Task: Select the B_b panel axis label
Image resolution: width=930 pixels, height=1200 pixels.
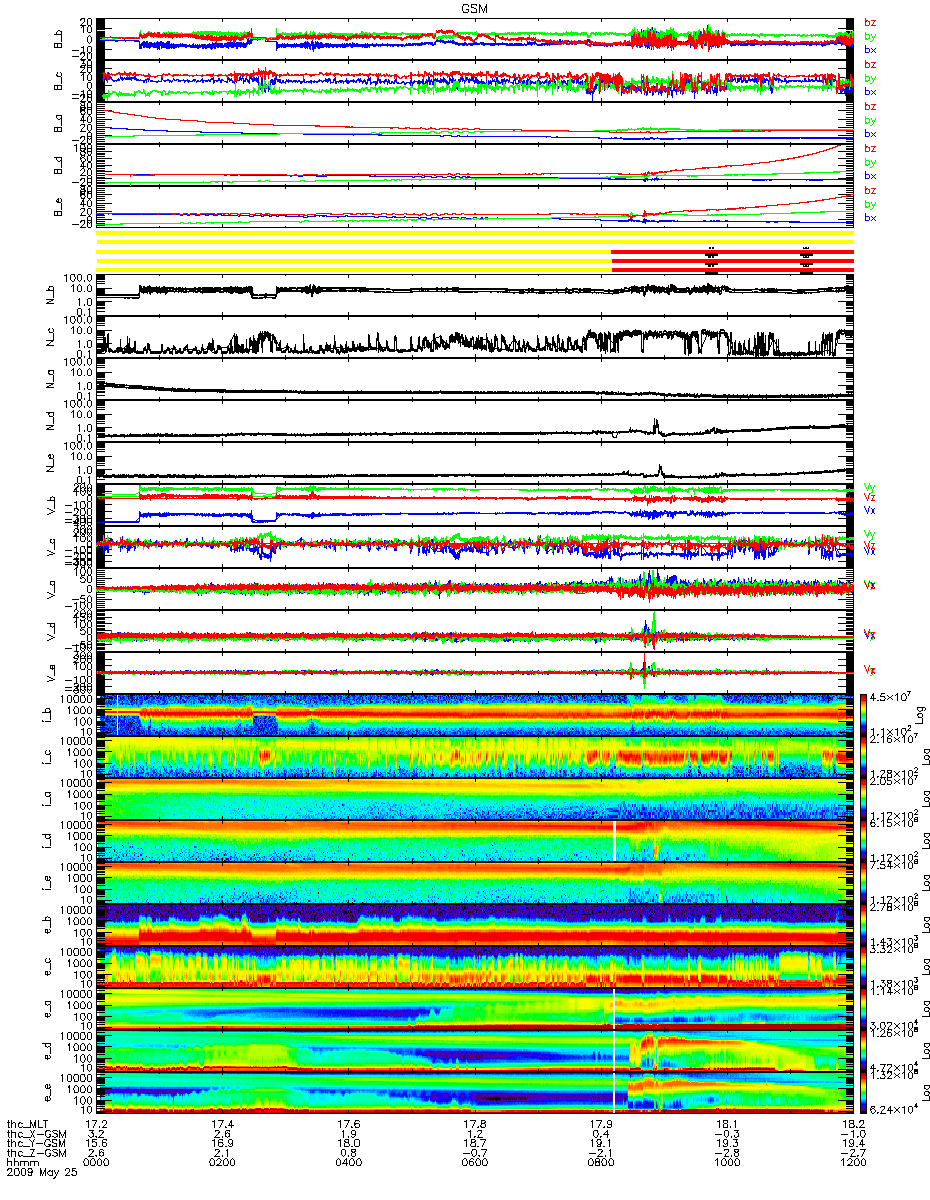Action: pos(59,39)
